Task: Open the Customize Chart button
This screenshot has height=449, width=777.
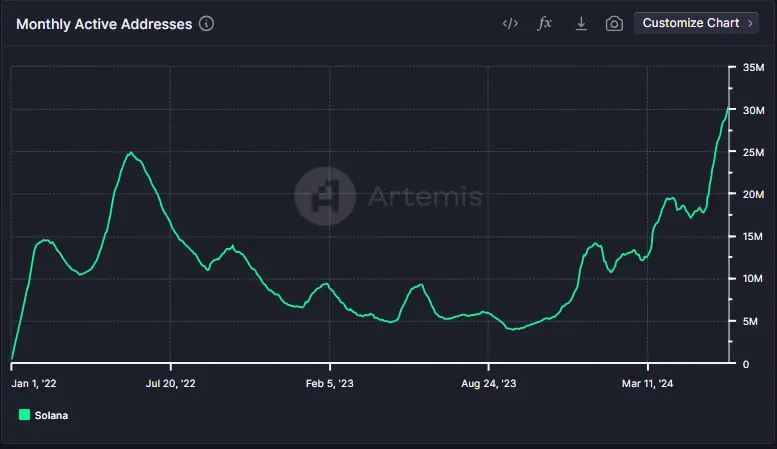Action: (x=690, y=23)
